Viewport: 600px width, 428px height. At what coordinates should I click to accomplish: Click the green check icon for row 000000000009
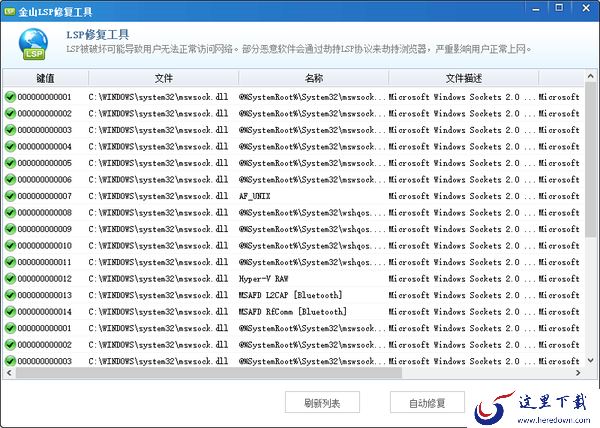[x=10, y=229]
